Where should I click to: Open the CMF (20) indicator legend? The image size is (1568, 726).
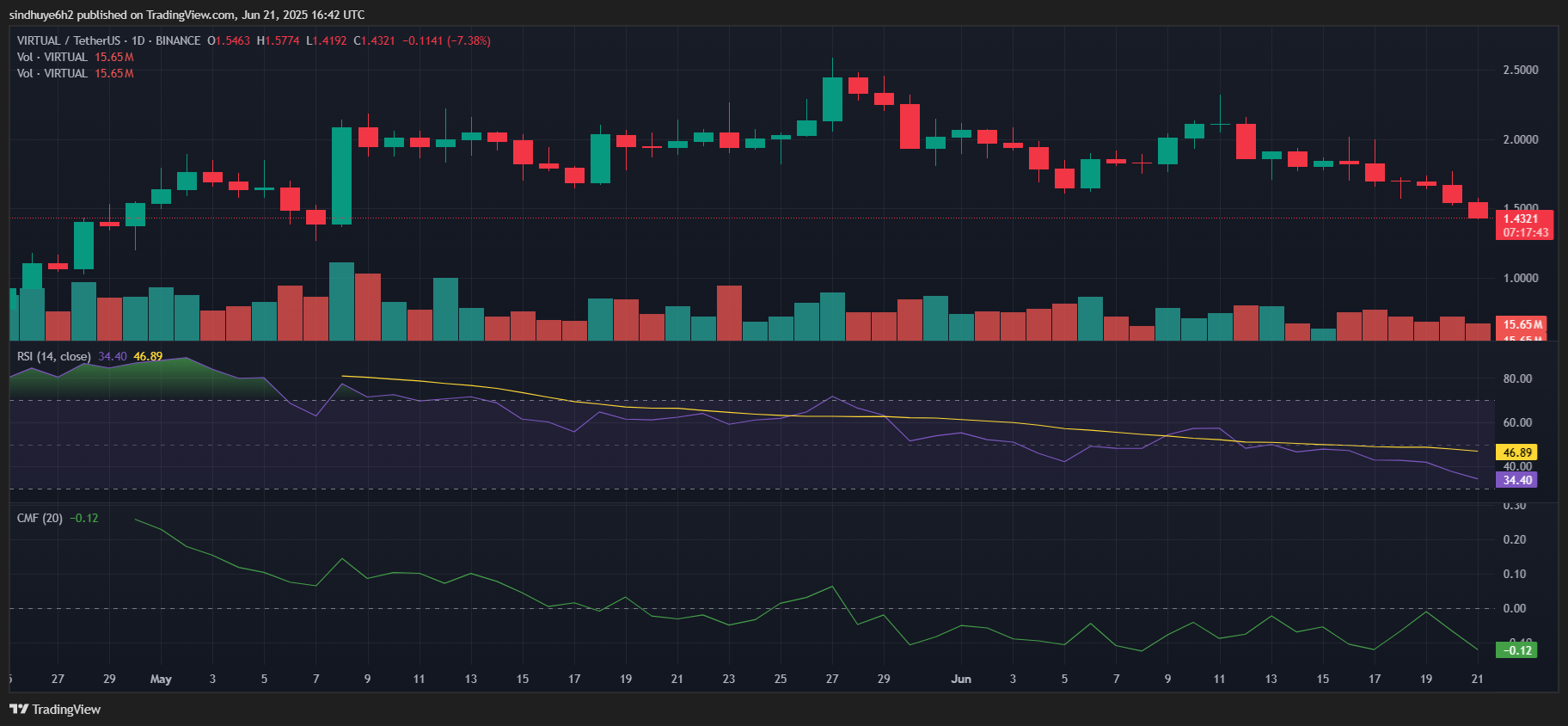(40, 518)
